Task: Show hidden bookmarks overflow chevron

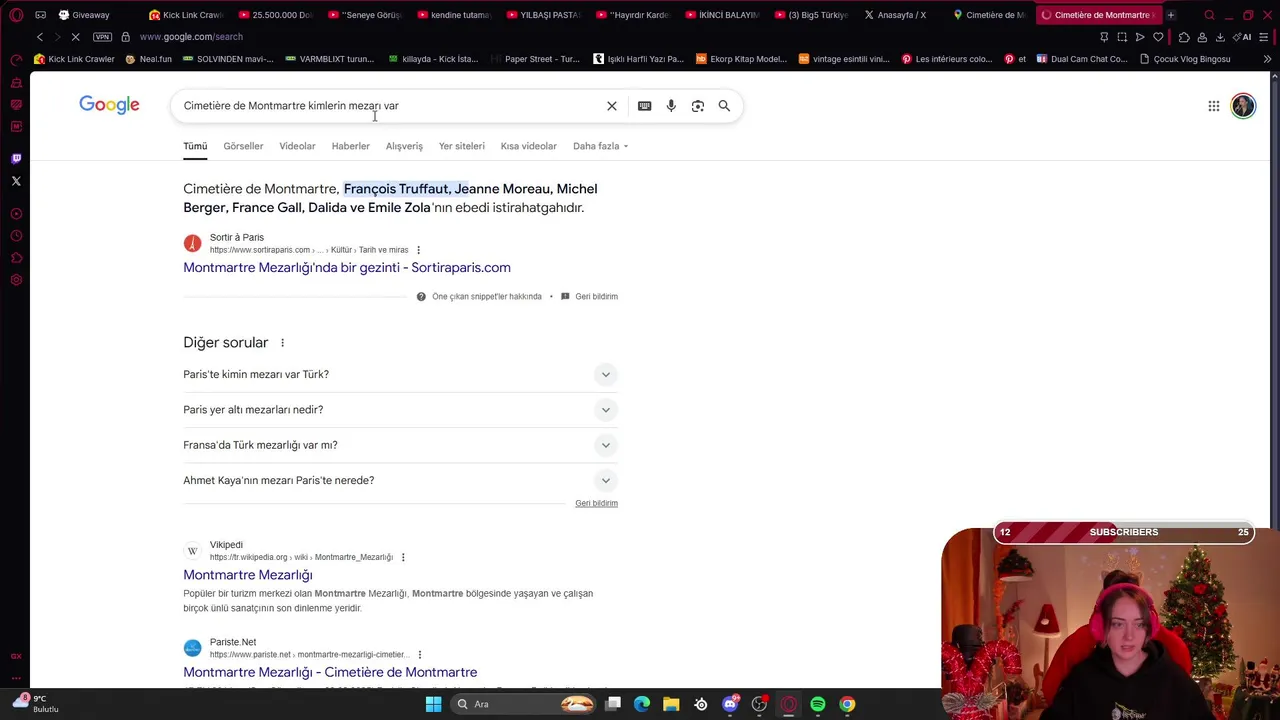Action: (x=1267, y=59)
